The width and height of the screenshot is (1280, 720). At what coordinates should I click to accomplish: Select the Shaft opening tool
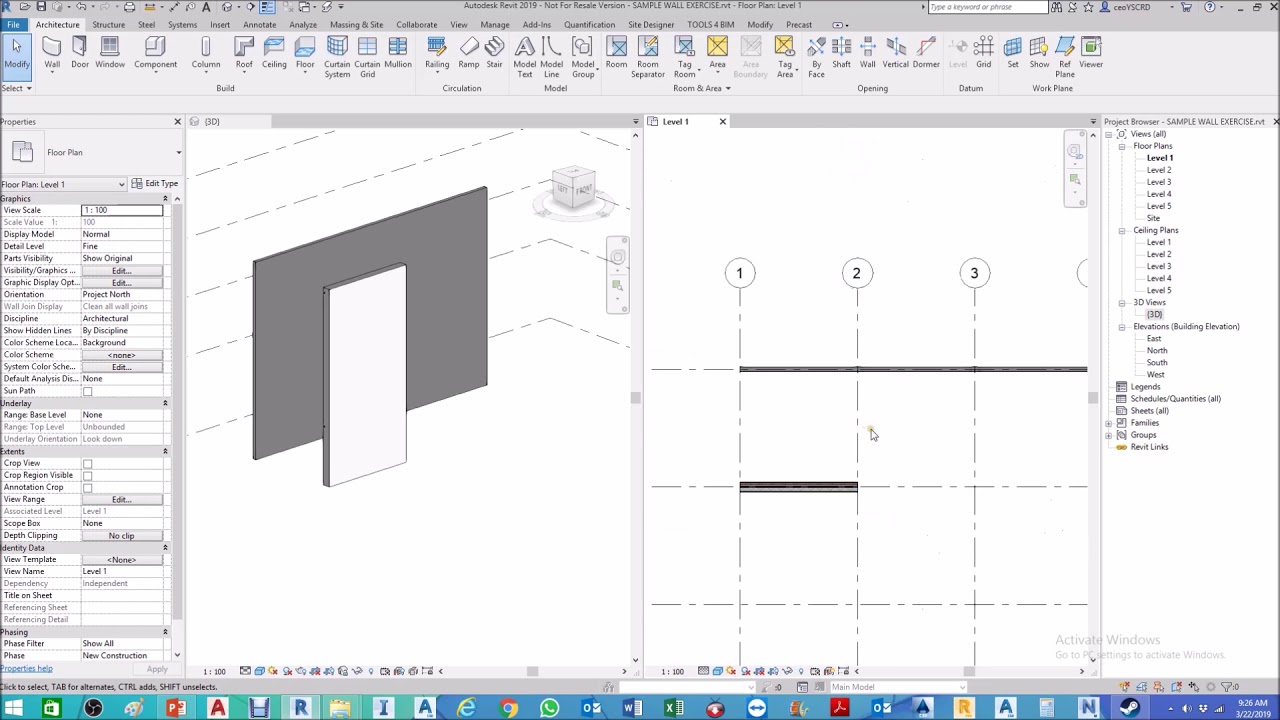click(841, 53)
